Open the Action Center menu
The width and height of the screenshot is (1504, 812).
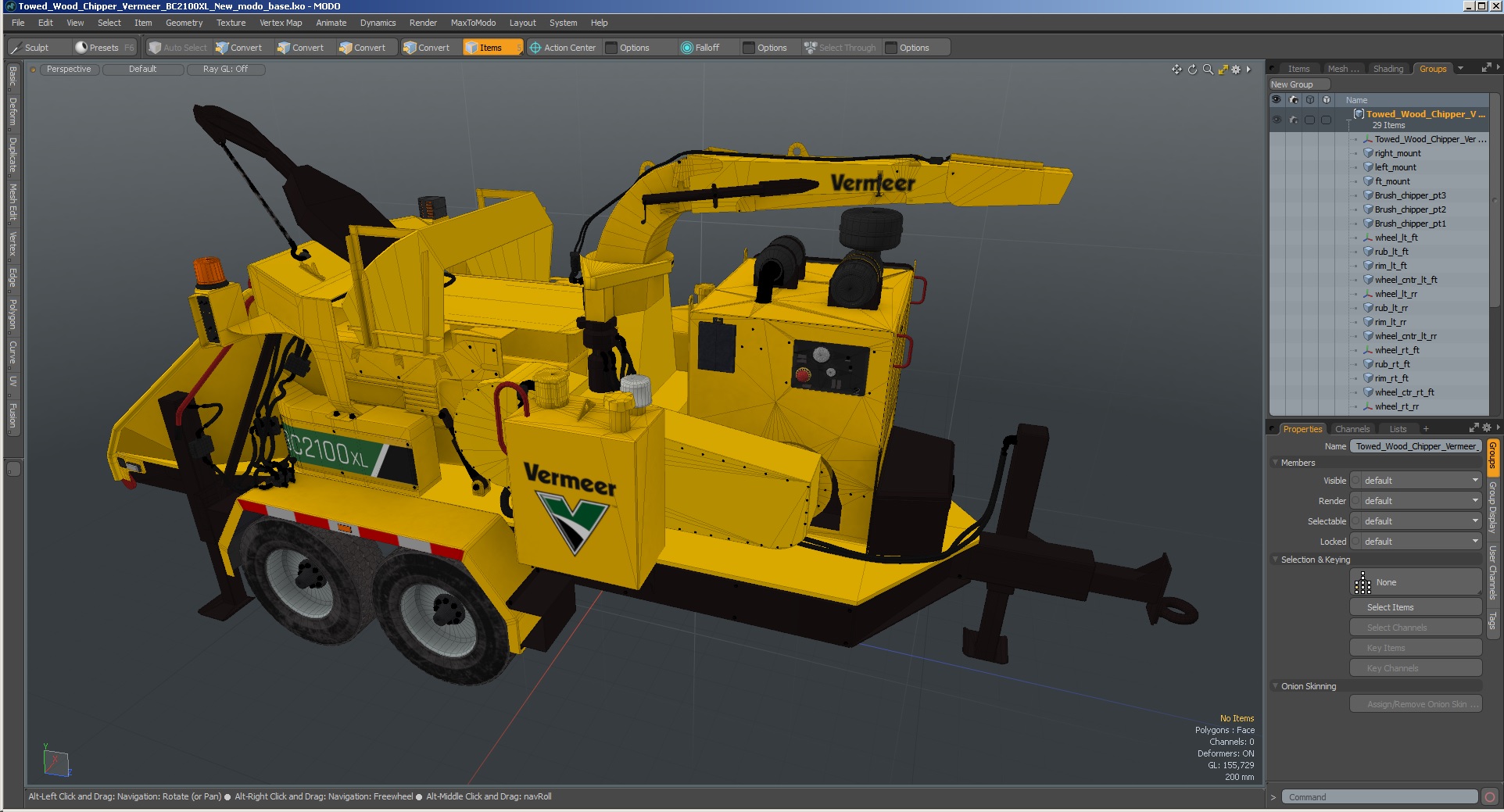[563, 48]
